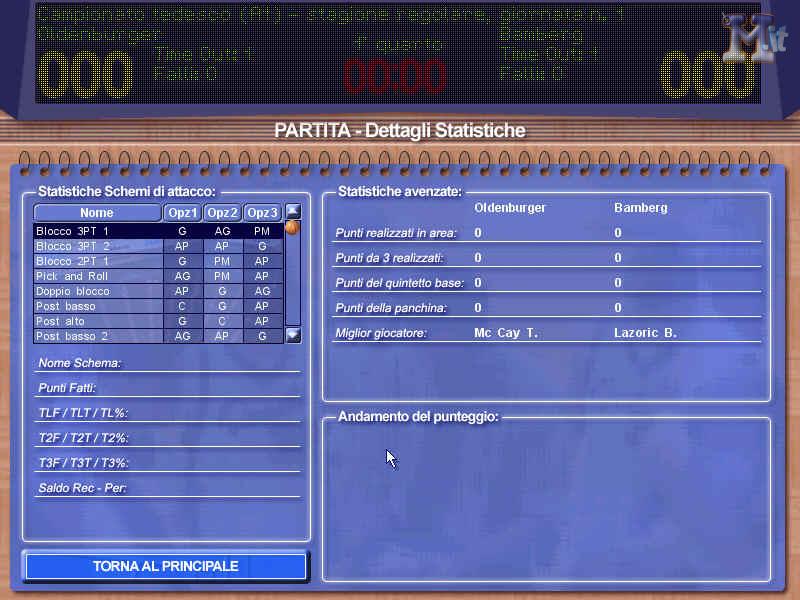Click the Opz1 column header

pos(183,212)
